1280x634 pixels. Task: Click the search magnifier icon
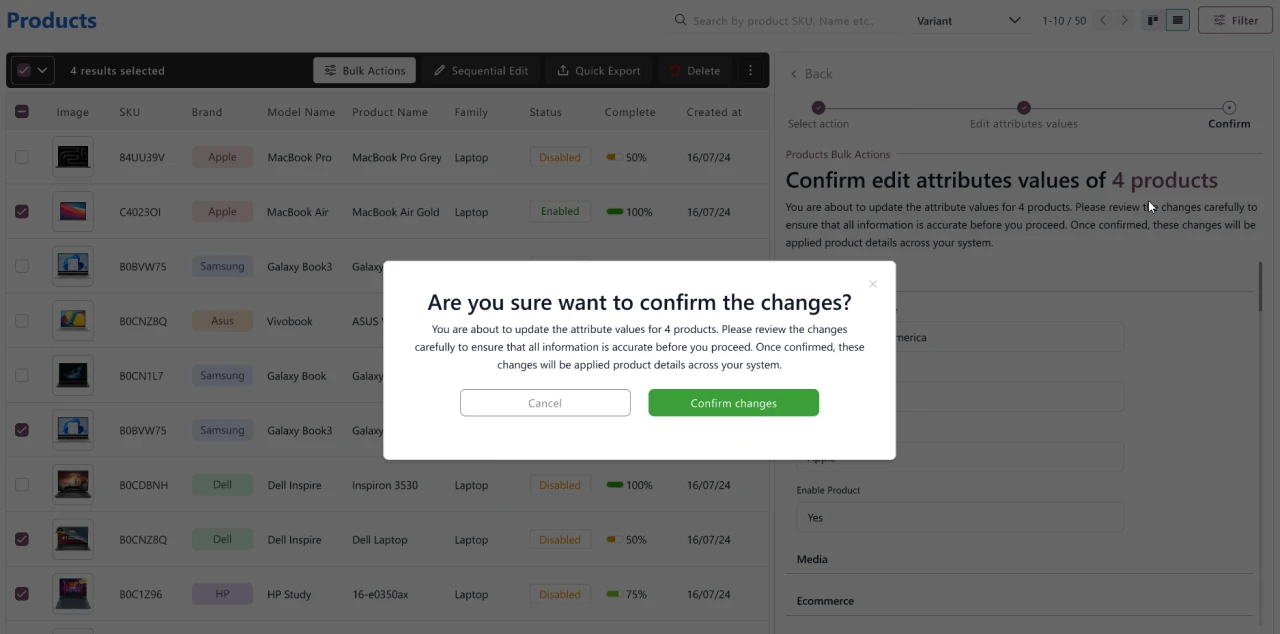[680, 20]
